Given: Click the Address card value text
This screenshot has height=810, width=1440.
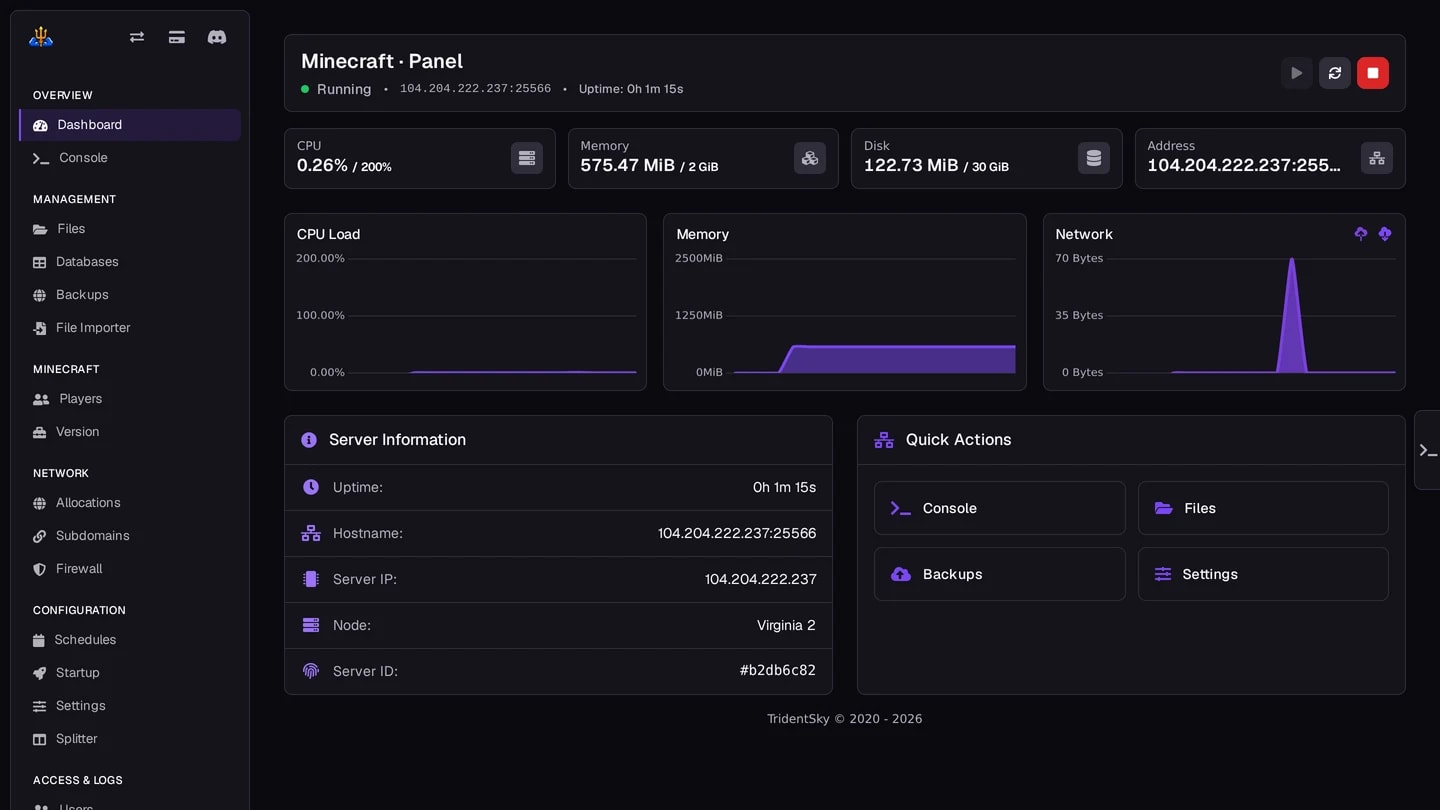Looking at the screenshot, I should [1244, 166].
